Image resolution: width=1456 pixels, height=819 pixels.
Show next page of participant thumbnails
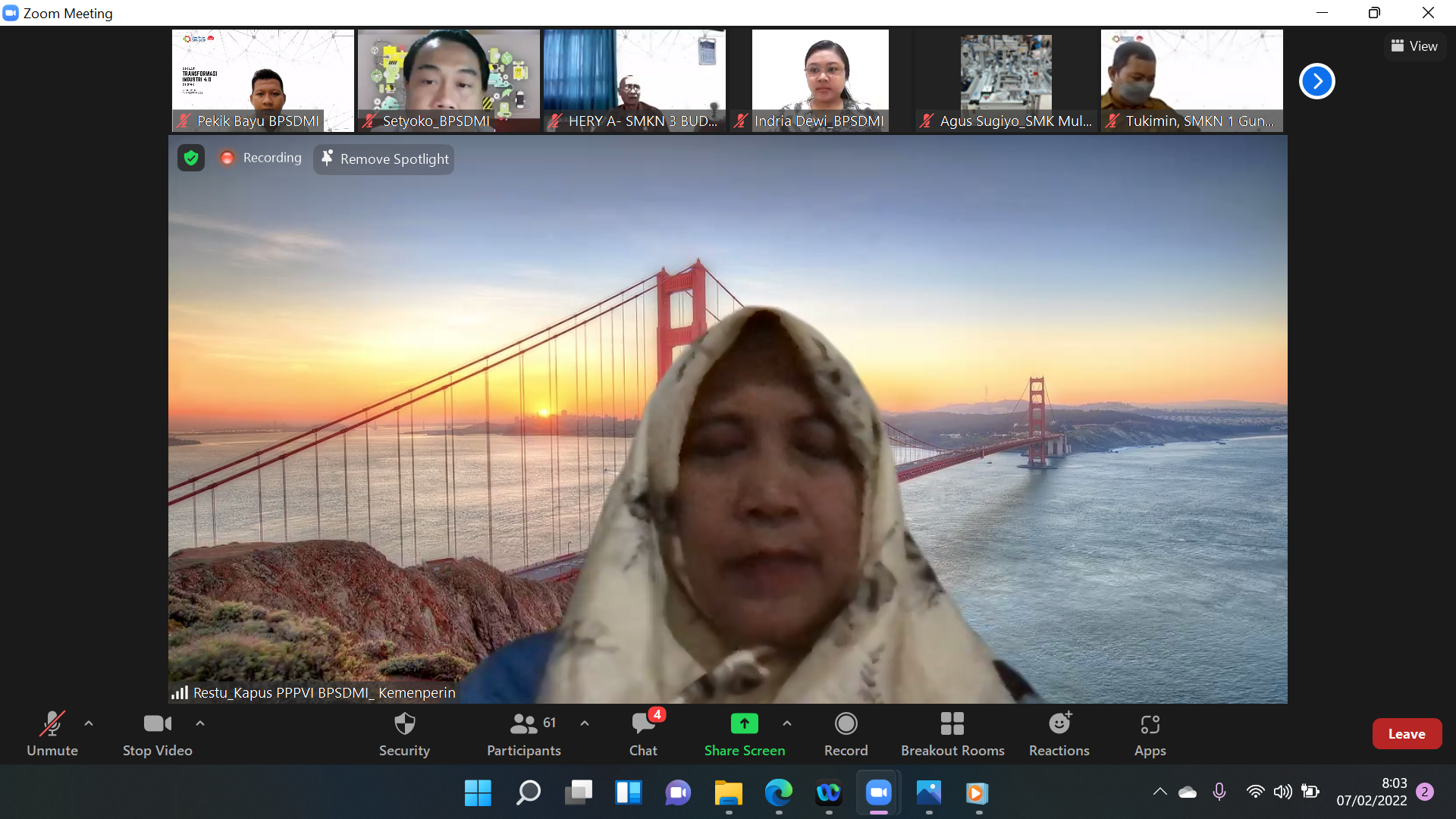[x=1317, y=81]
